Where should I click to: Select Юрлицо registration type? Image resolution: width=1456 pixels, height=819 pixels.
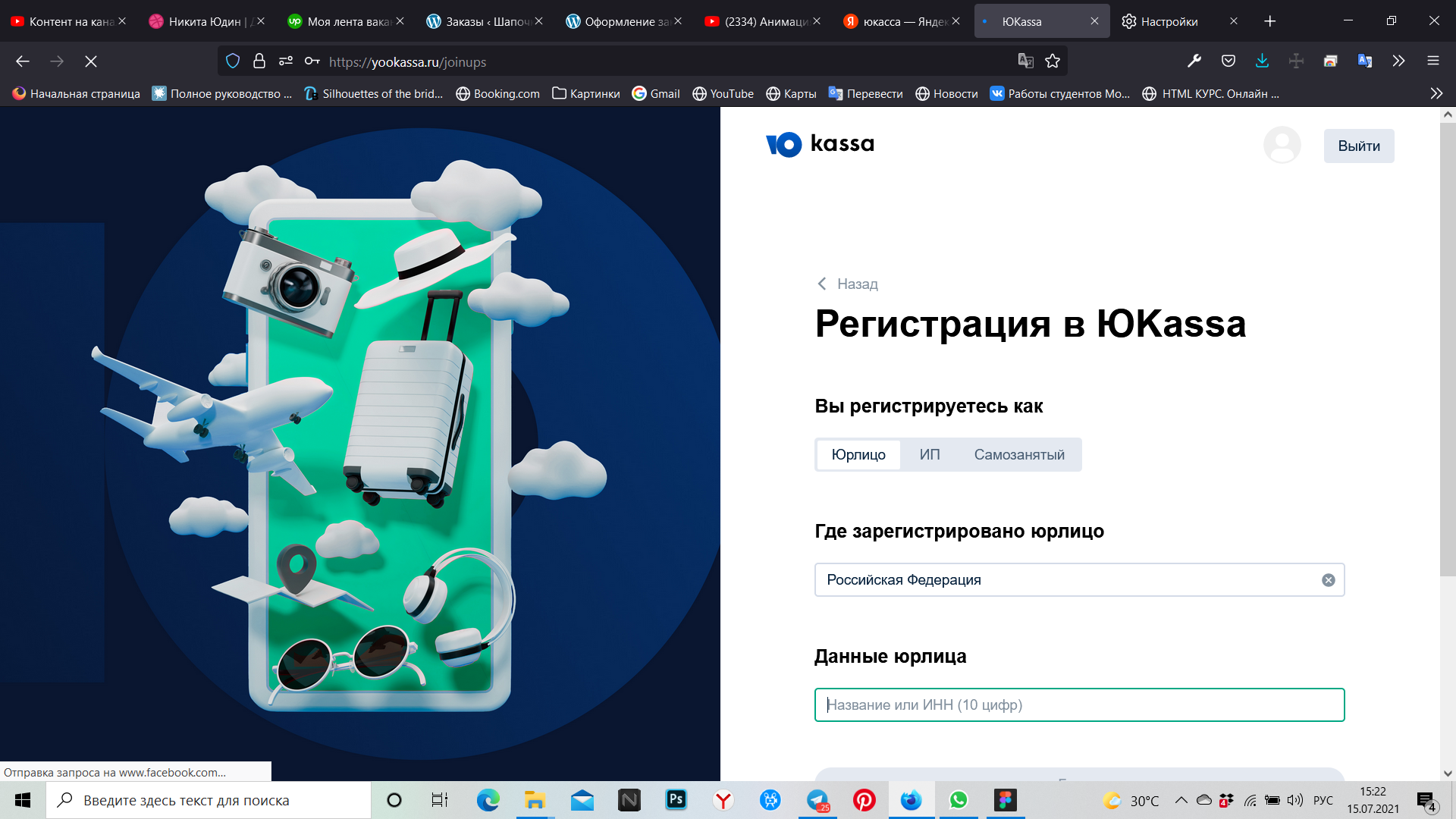858,454
